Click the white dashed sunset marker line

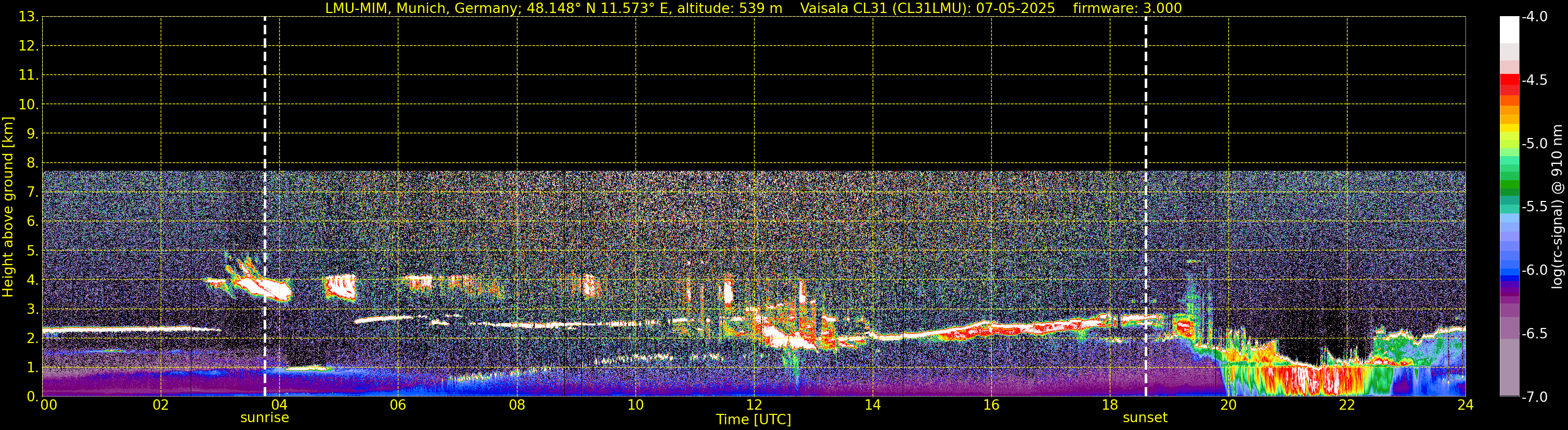1146,207
